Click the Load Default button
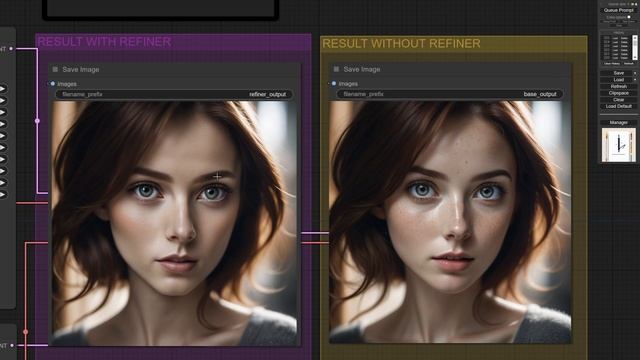 619,106
